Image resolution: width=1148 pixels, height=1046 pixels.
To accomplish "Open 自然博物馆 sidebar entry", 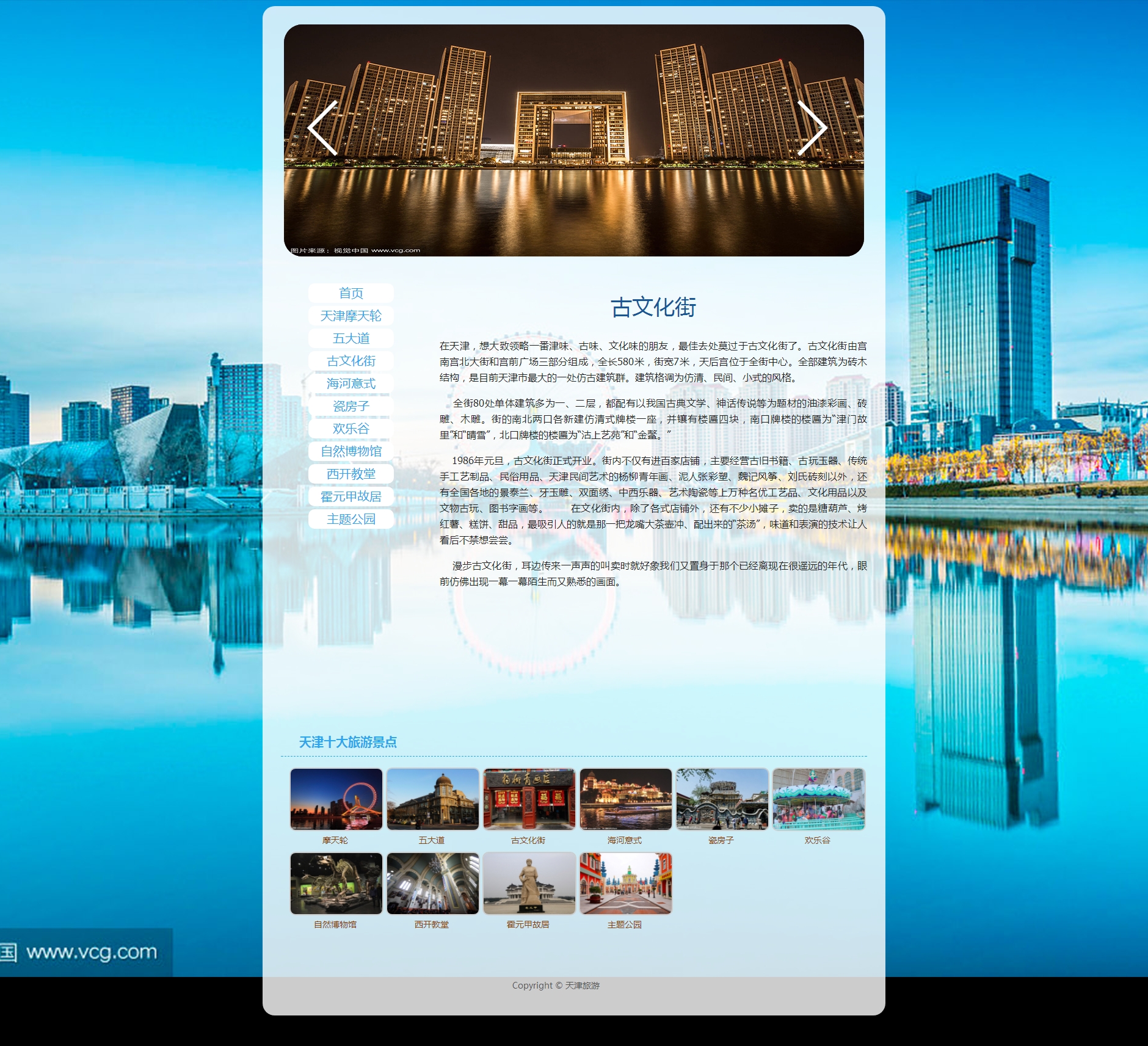I will point(351,451).
